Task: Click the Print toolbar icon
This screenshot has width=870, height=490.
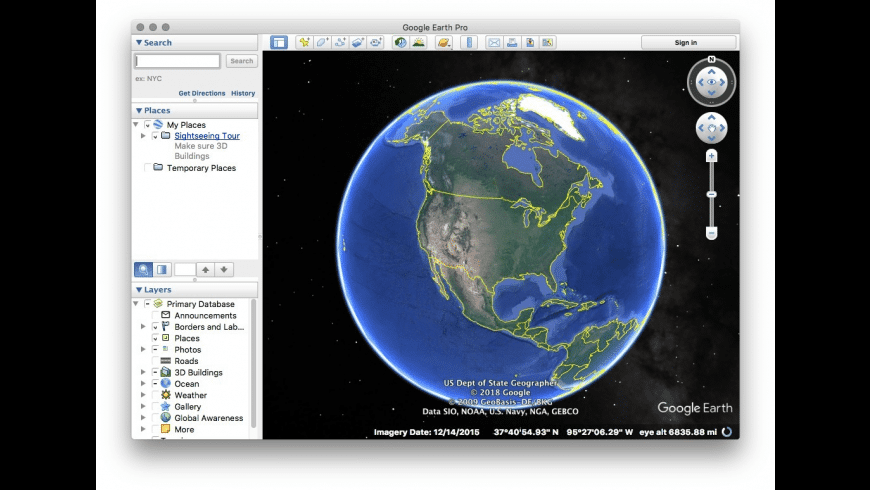Action: click(x=511, y=42)
